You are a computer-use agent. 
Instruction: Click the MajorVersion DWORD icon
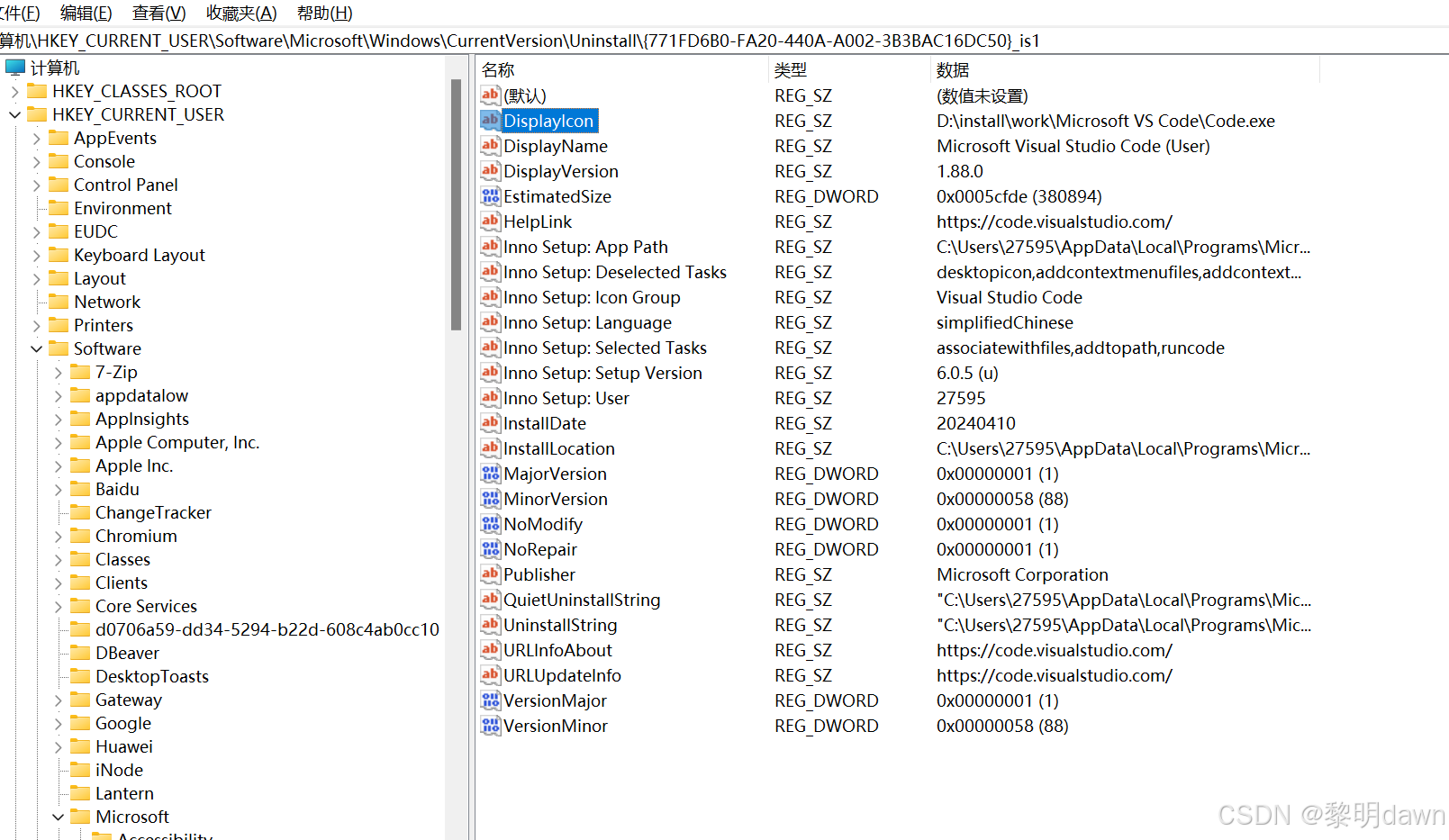click(x=491, y=474)
